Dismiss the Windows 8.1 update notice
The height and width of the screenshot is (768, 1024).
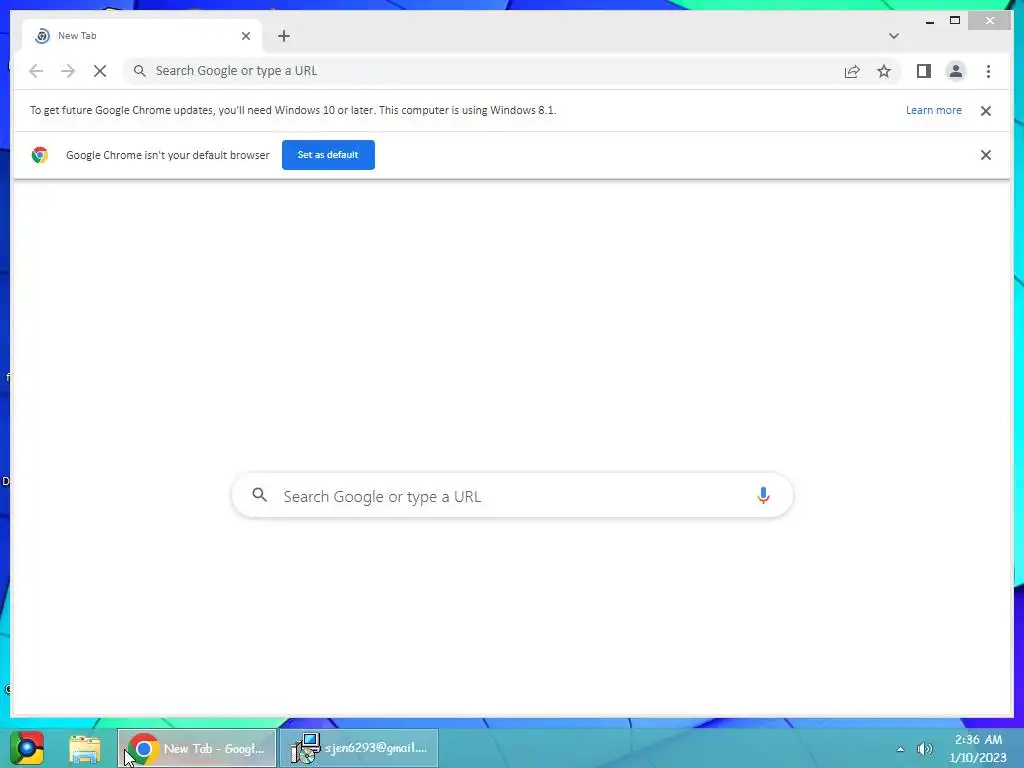point(985,111)
